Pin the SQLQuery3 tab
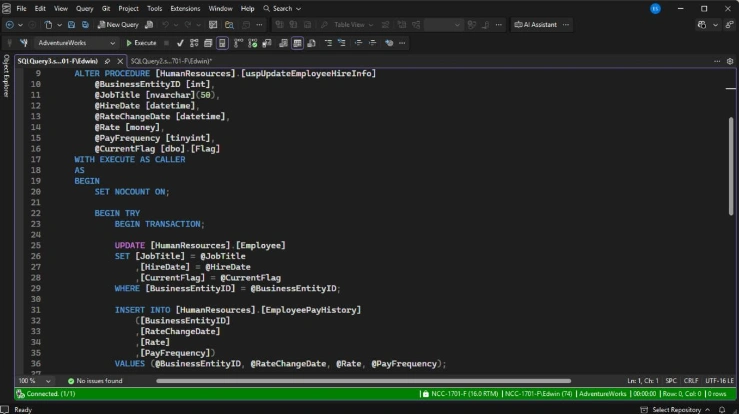 tap(107, 61)
